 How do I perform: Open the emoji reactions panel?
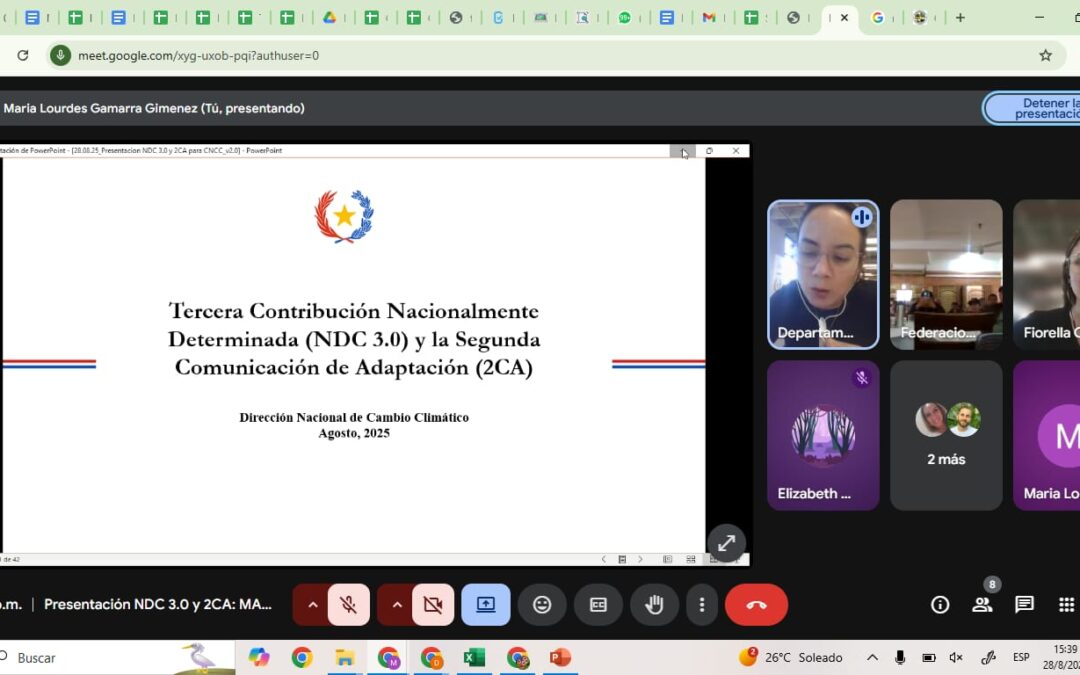coord(542,605)
